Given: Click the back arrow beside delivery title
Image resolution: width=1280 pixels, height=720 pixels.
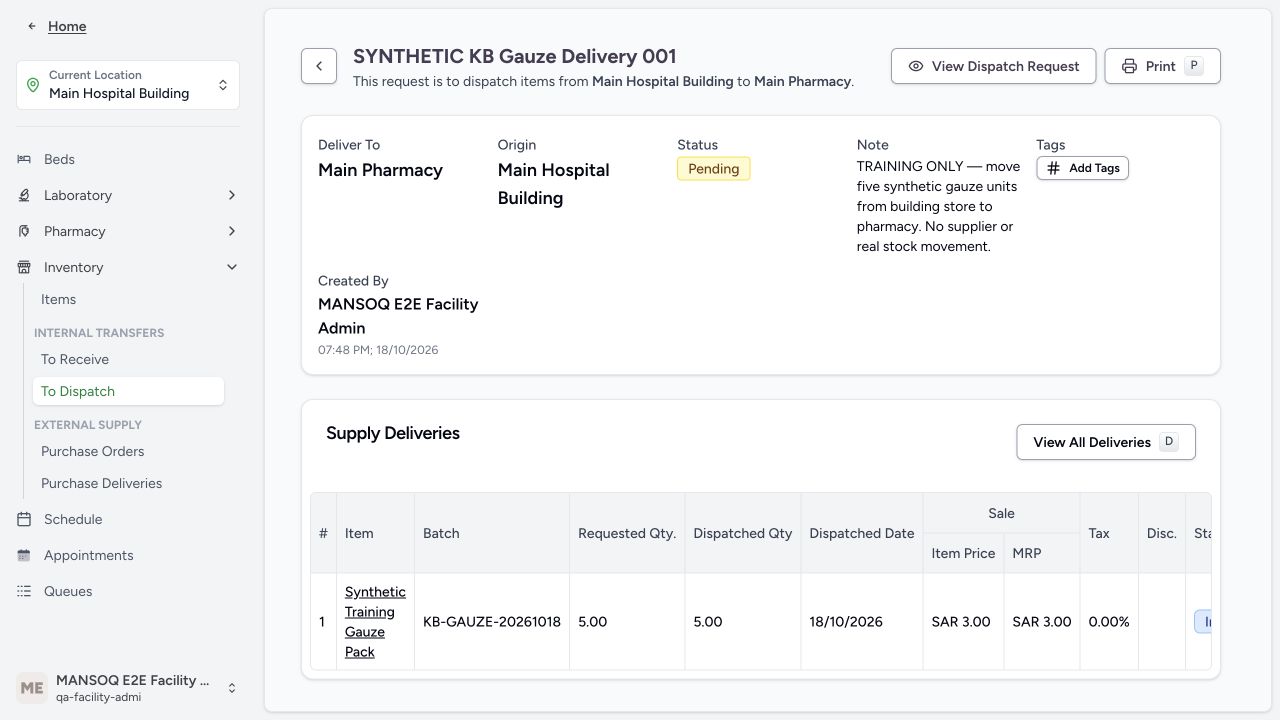Looking at the screenshot, I should tap(319, 66).
